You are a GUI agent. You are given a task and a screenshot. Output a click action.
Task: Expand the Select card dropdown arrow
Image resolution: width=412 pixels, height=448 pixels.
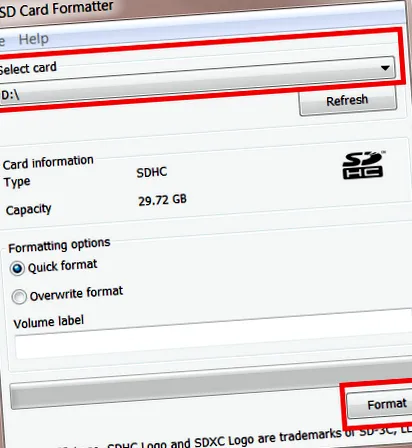coord(385,68)
